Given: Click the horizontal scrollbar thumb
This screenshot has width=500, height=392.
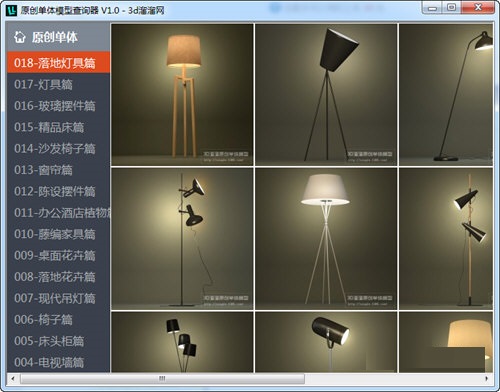Looking at the screenshot, I should tap(162, 378).
